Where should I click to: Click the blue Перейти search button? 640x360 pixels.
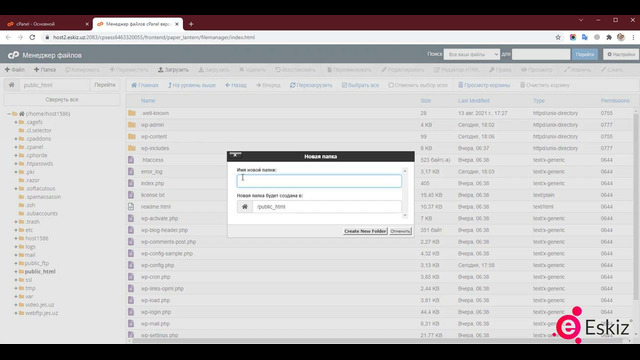[x=585, y=54]
